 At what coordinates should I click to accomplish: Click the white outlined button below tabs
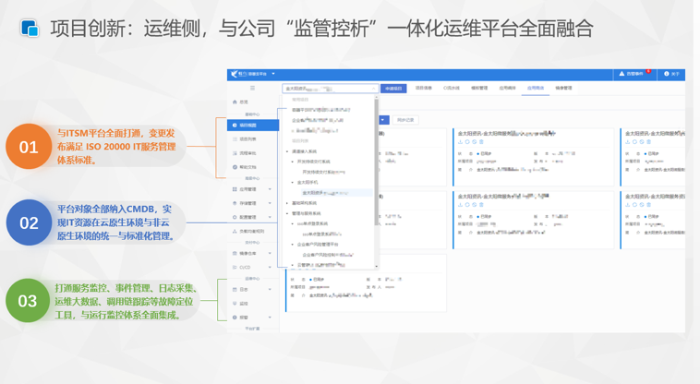405,120
